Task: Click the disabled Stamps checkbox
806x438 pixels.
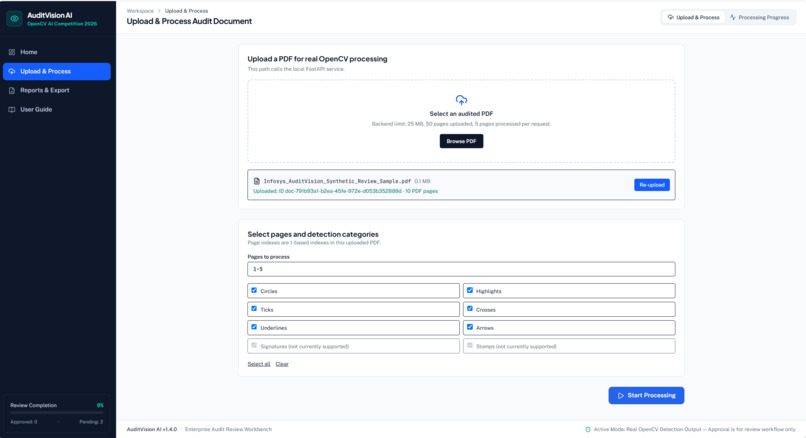Action: (470, 345)
